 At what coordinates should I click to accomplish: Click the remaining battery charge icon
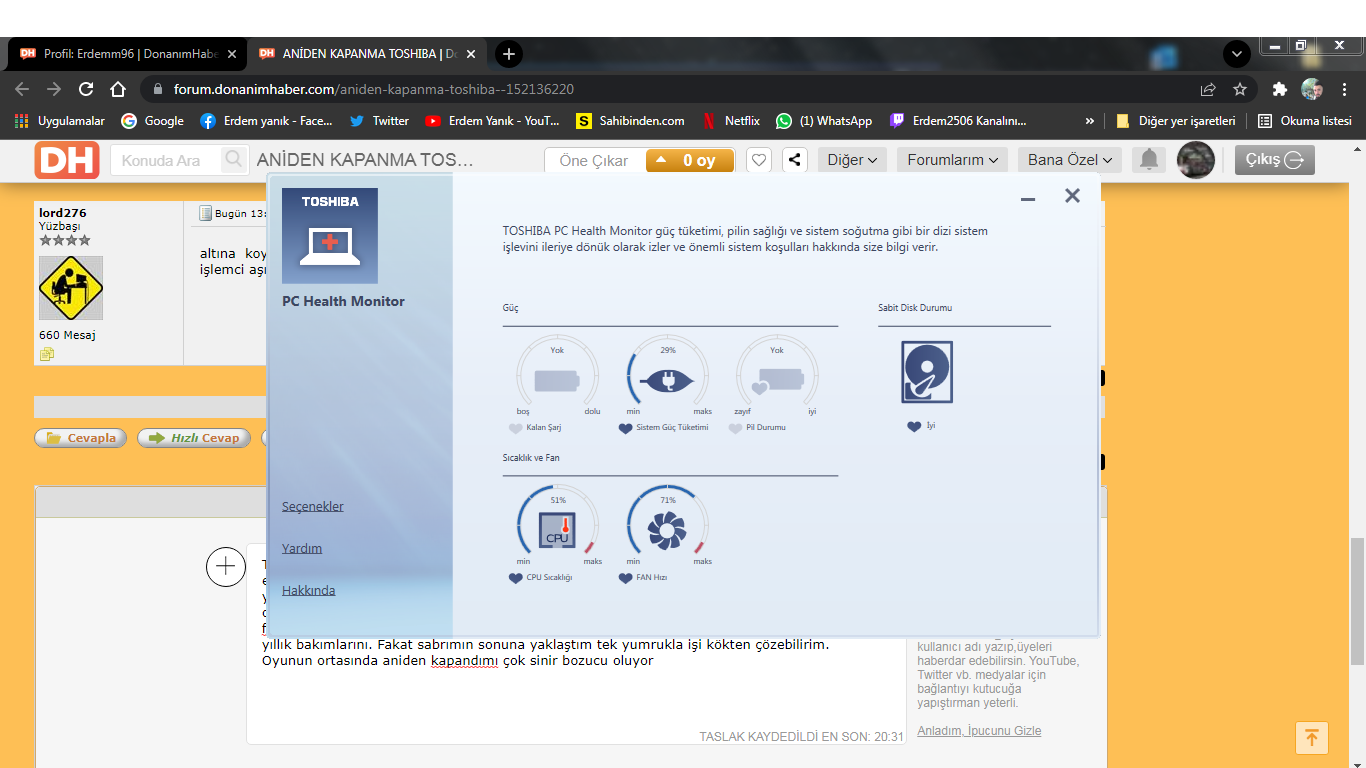[x=557, y=380]
